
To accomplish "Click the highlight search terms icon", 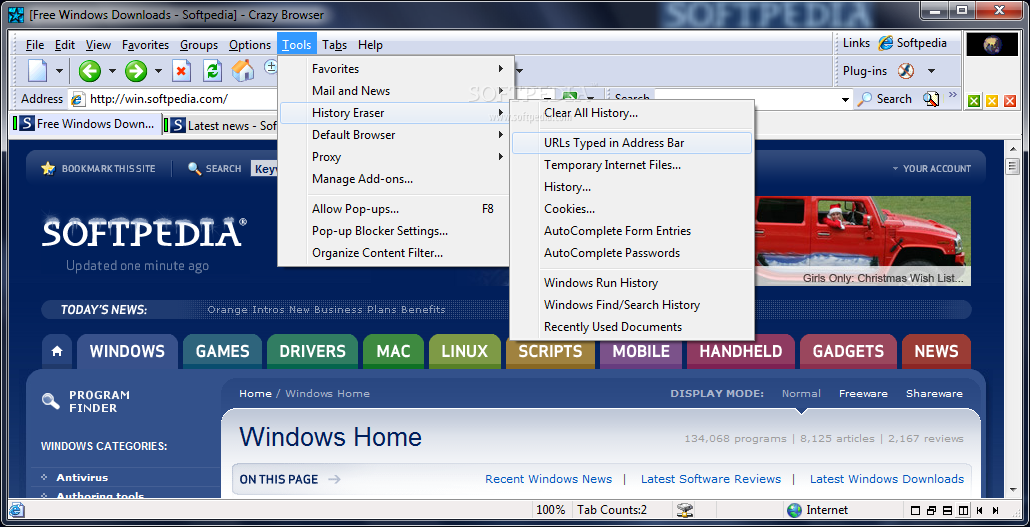I will [x=930, y=99].
